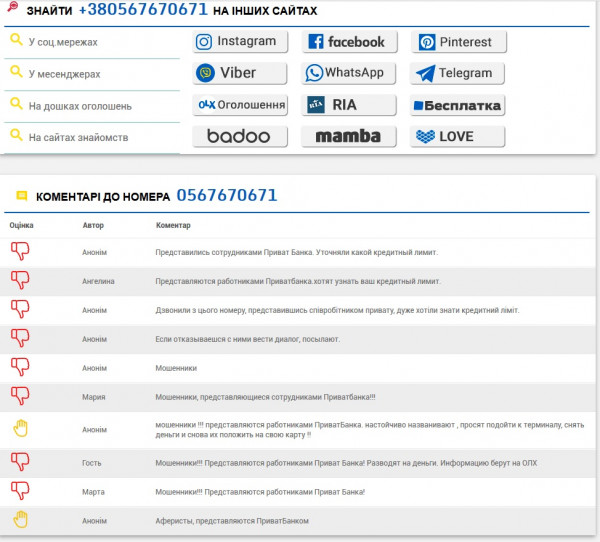Search the number on Pinterest

point(458,41)
